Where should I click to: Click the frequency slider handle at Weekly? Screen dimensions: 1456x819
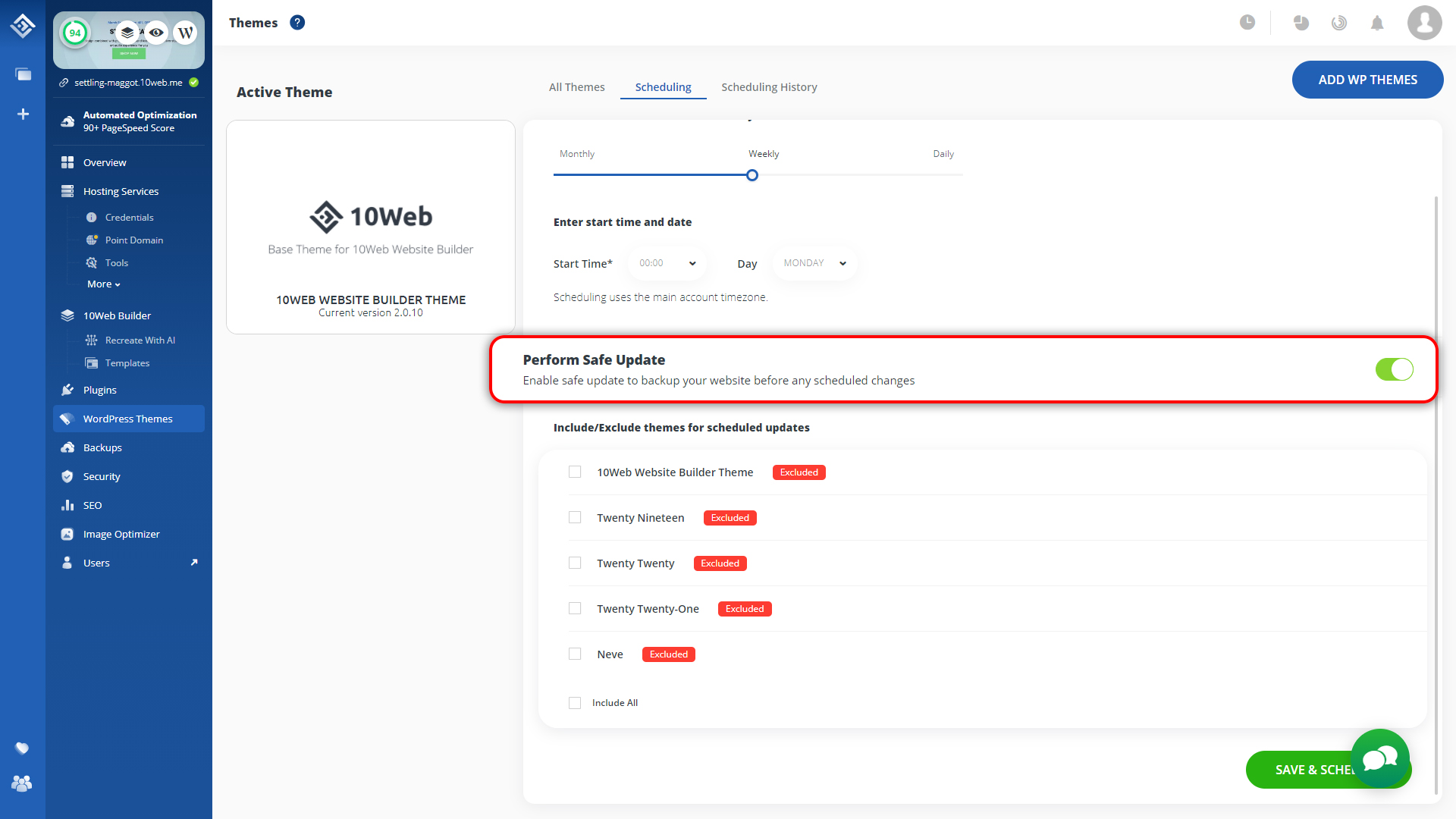(x=752, y=175)
